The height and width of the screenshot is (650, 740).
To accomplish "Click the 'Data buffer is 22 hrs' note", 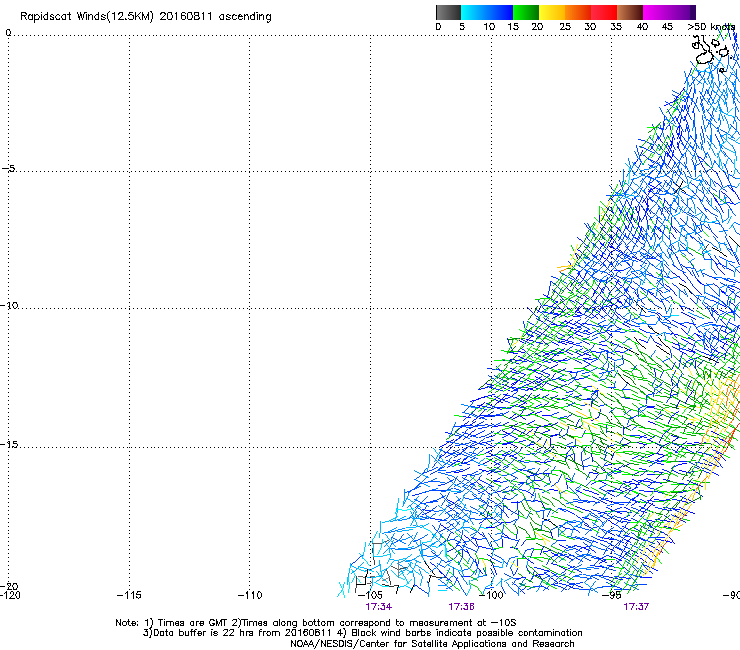I will [362, 633].
